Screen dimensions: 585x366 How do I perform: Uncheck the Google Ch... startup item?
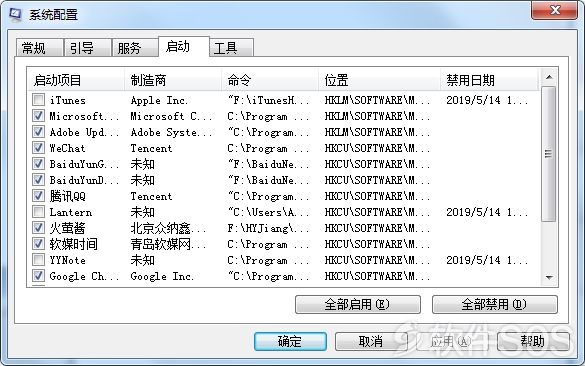pos(38,276)
